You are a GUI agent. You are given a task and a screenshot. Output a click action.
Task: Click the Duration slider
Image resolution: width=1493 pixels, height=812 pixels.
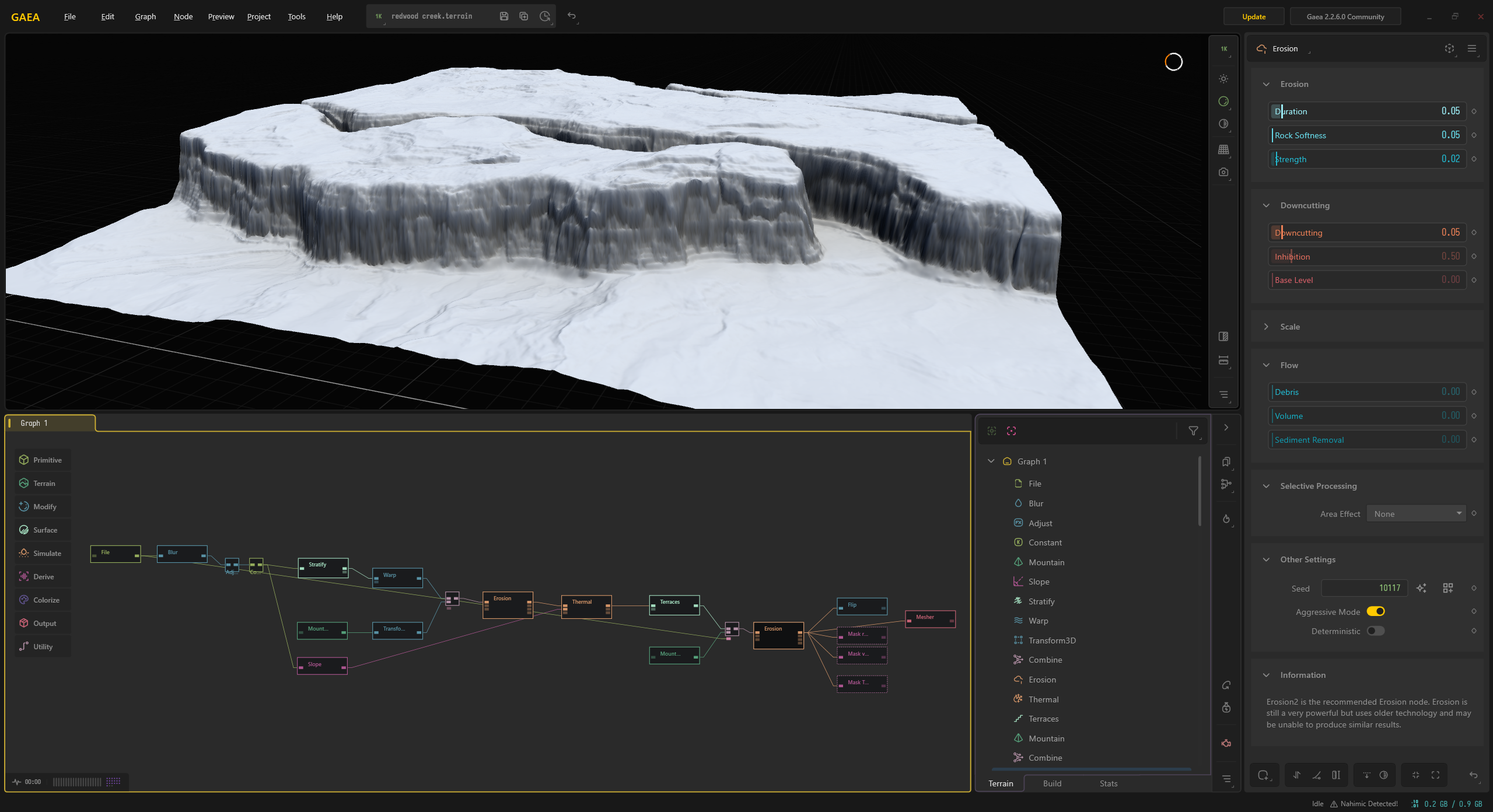pos(1368,111)
